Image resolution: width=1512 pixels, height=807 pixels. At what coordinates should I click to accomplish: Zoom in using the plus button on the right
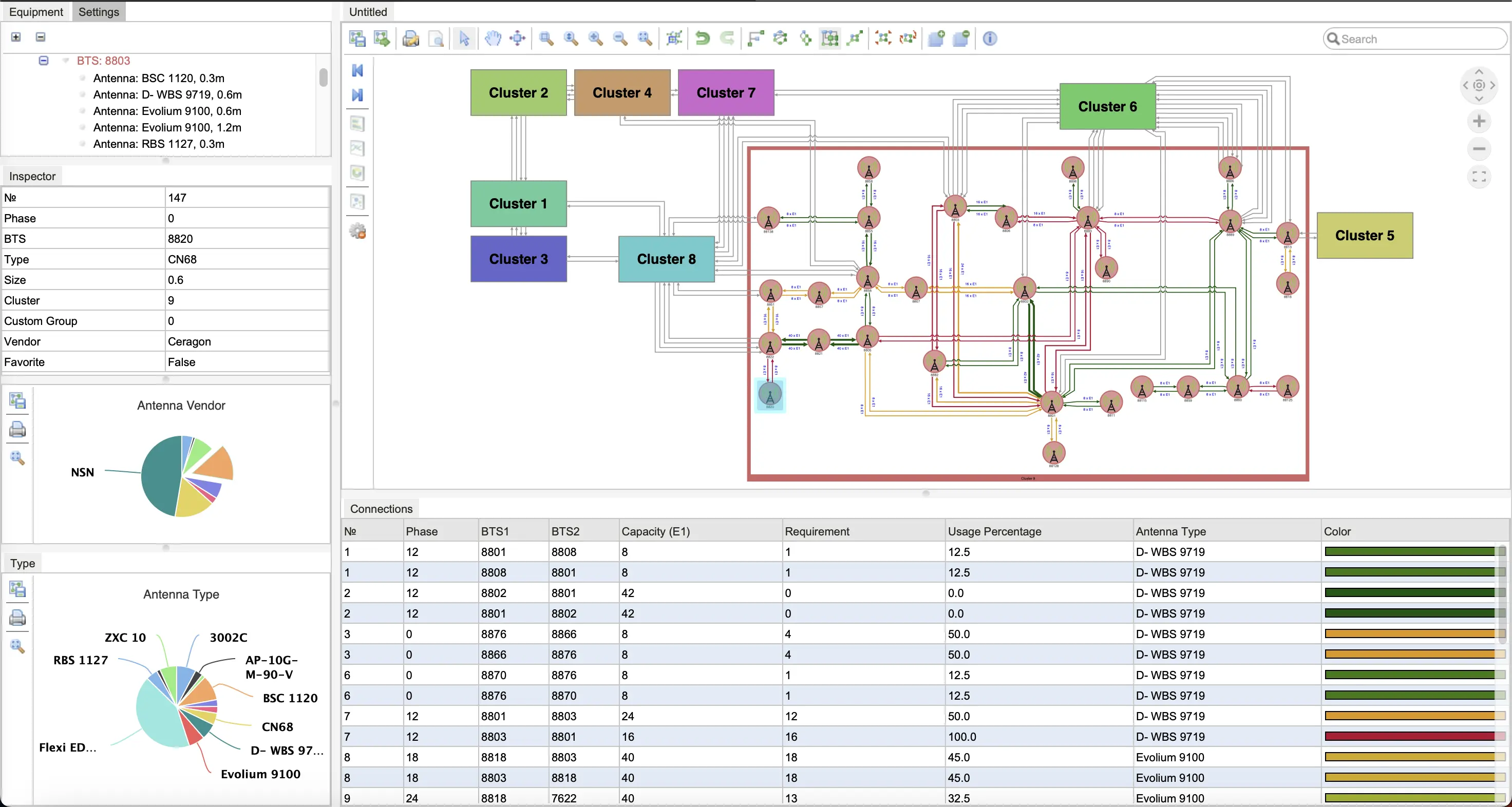tap(1480, 121)
